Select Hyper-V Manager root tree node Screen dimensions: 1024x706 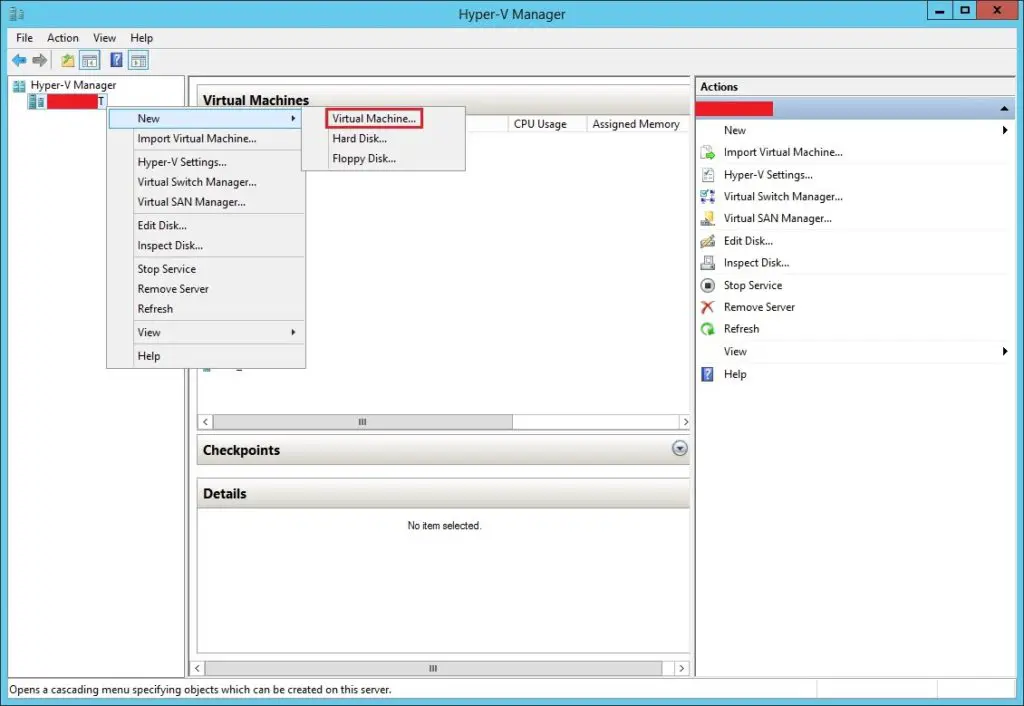(73, 86)
